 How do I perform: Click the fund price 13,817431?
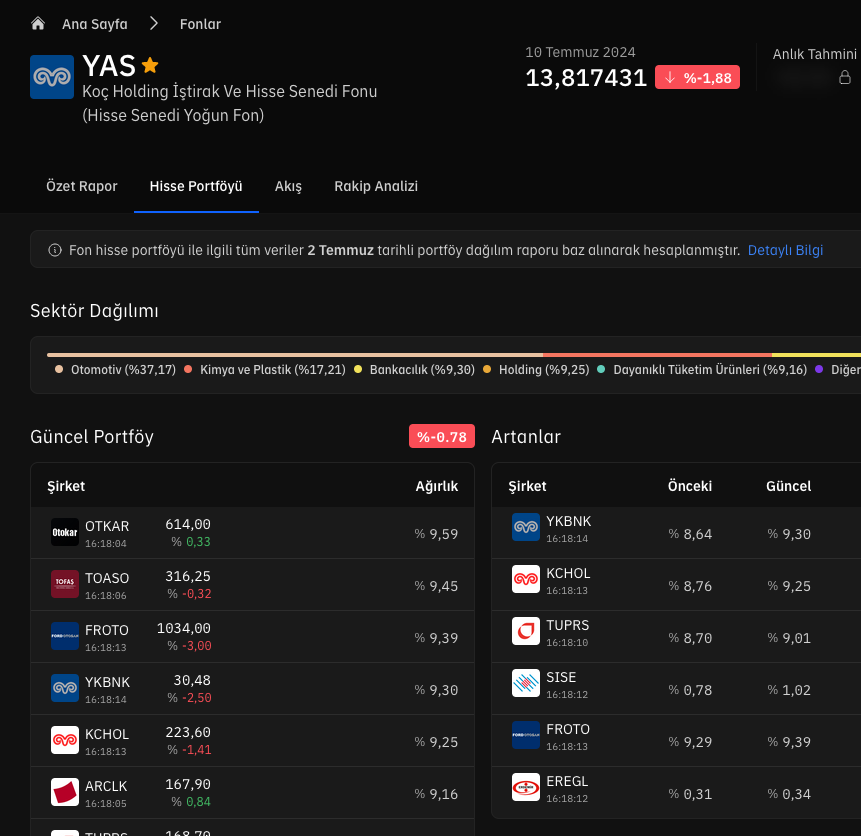pyautogui.click(x=586, y=78)
